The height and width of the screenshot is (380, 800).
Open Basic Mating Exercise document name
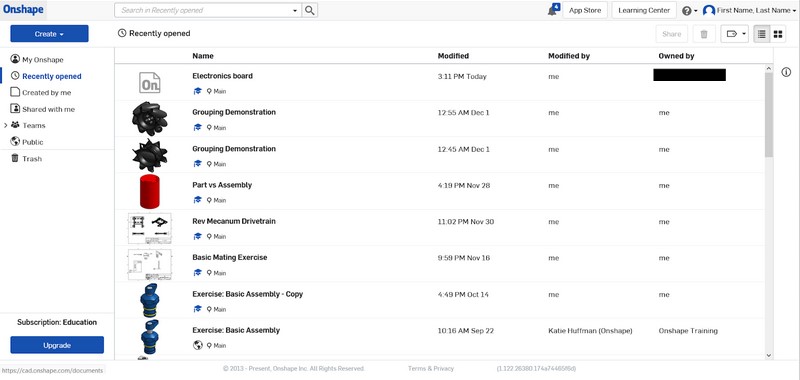coord(230,258)
